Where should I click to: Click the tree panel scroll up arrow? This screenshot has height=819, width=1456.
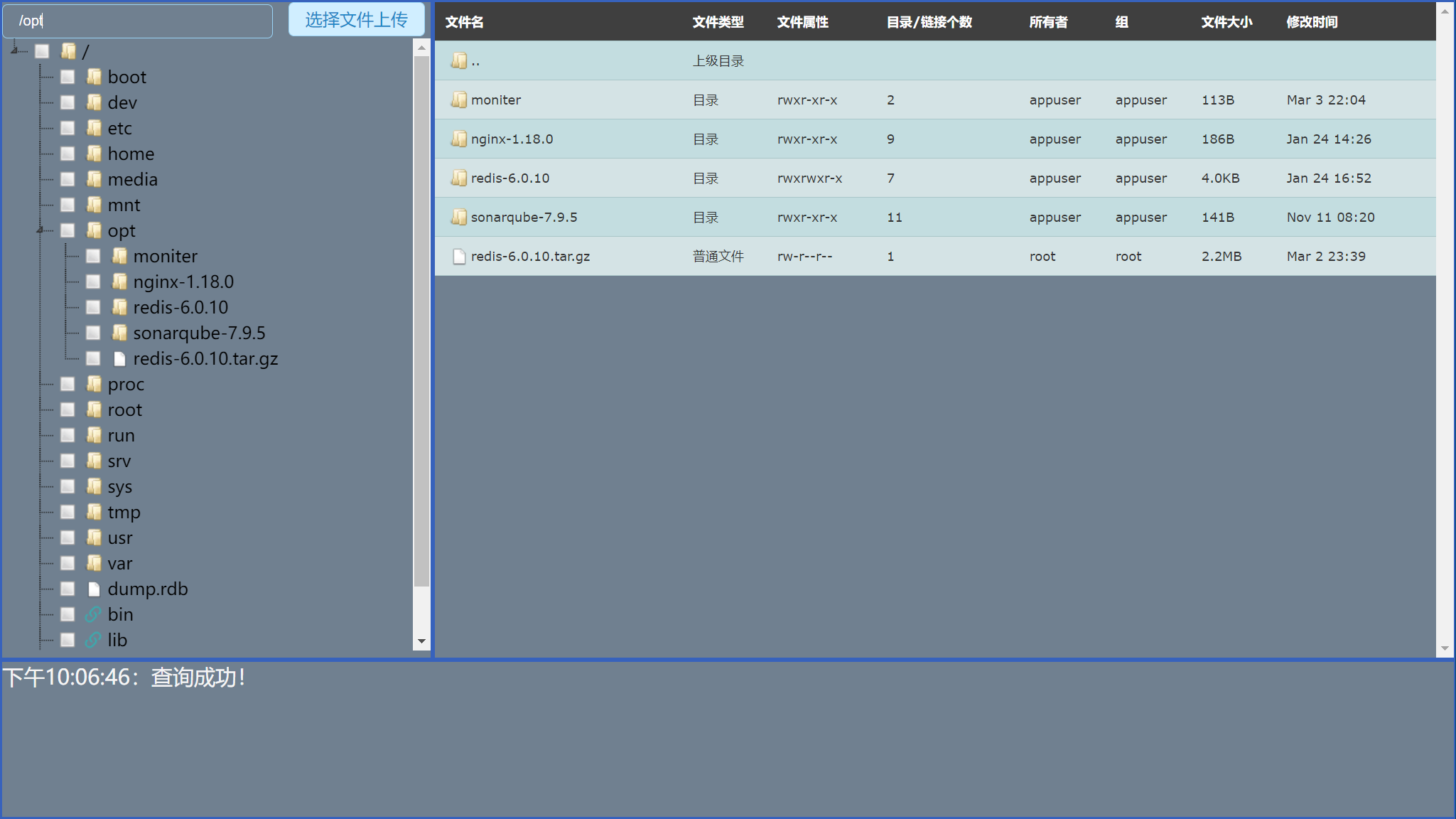coord(421,48)
